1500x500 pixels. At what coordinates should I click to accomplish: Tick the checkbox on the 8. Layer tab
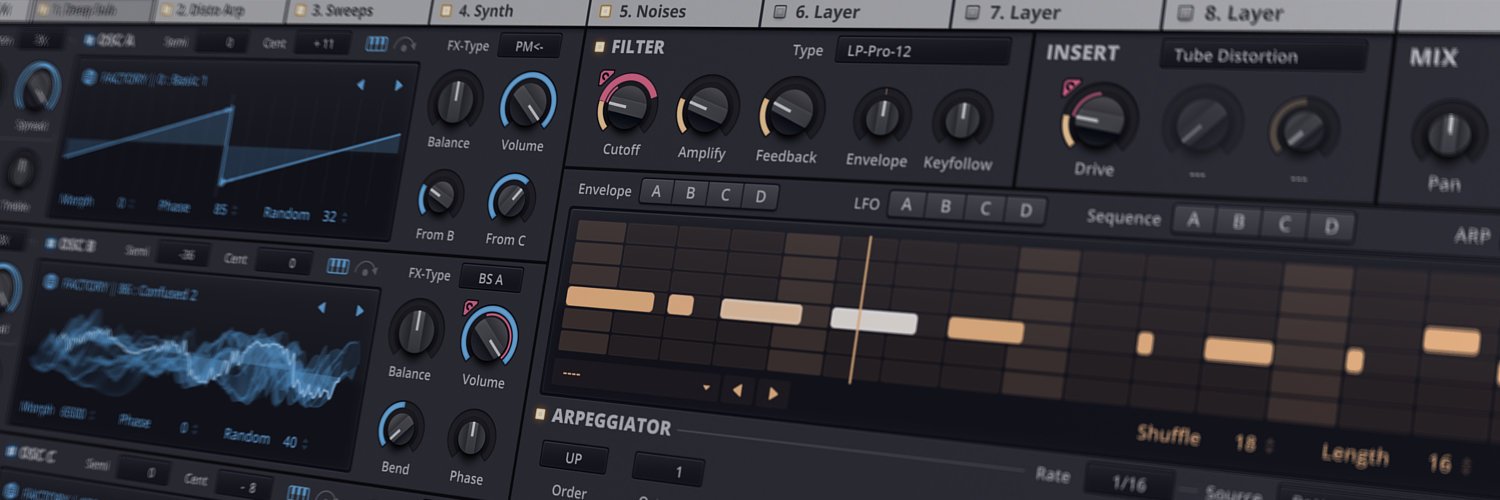[x=1186, y=13]
